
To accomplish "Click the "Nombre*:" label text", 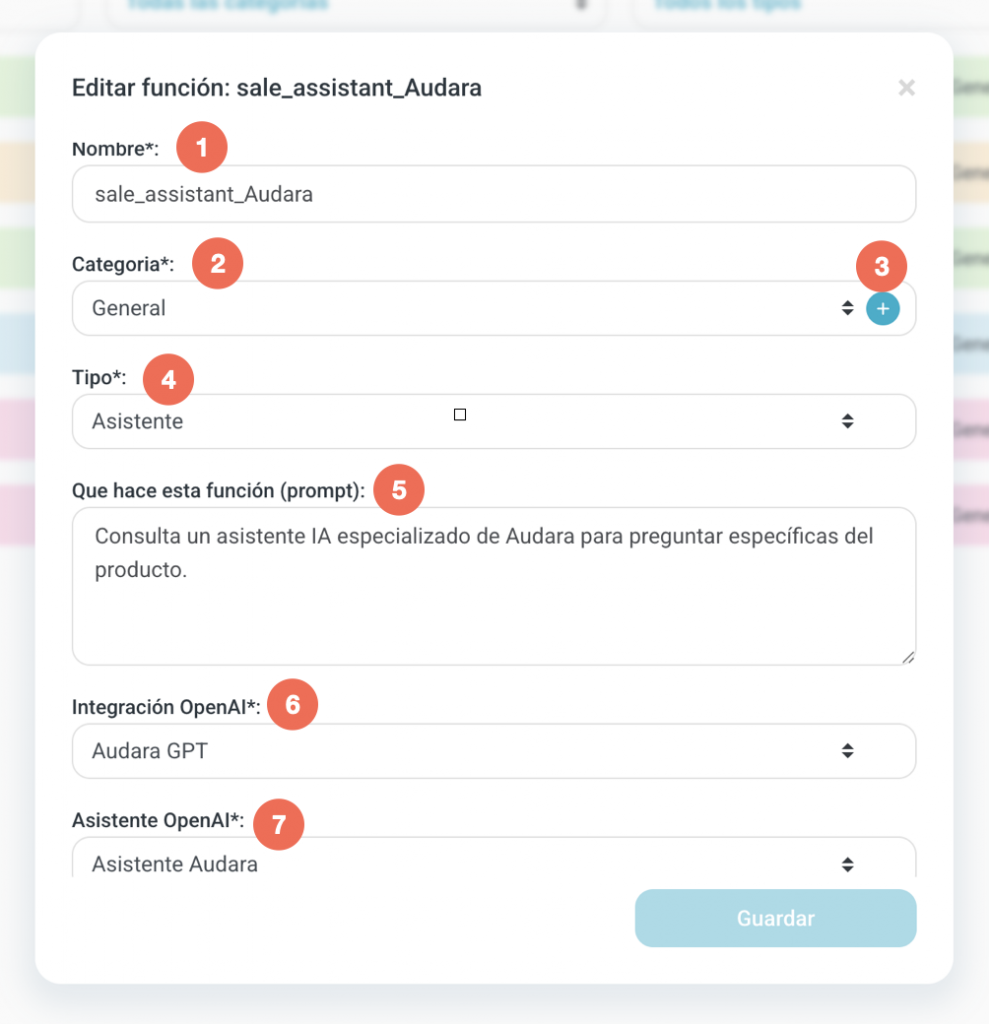I will (115, 150).
